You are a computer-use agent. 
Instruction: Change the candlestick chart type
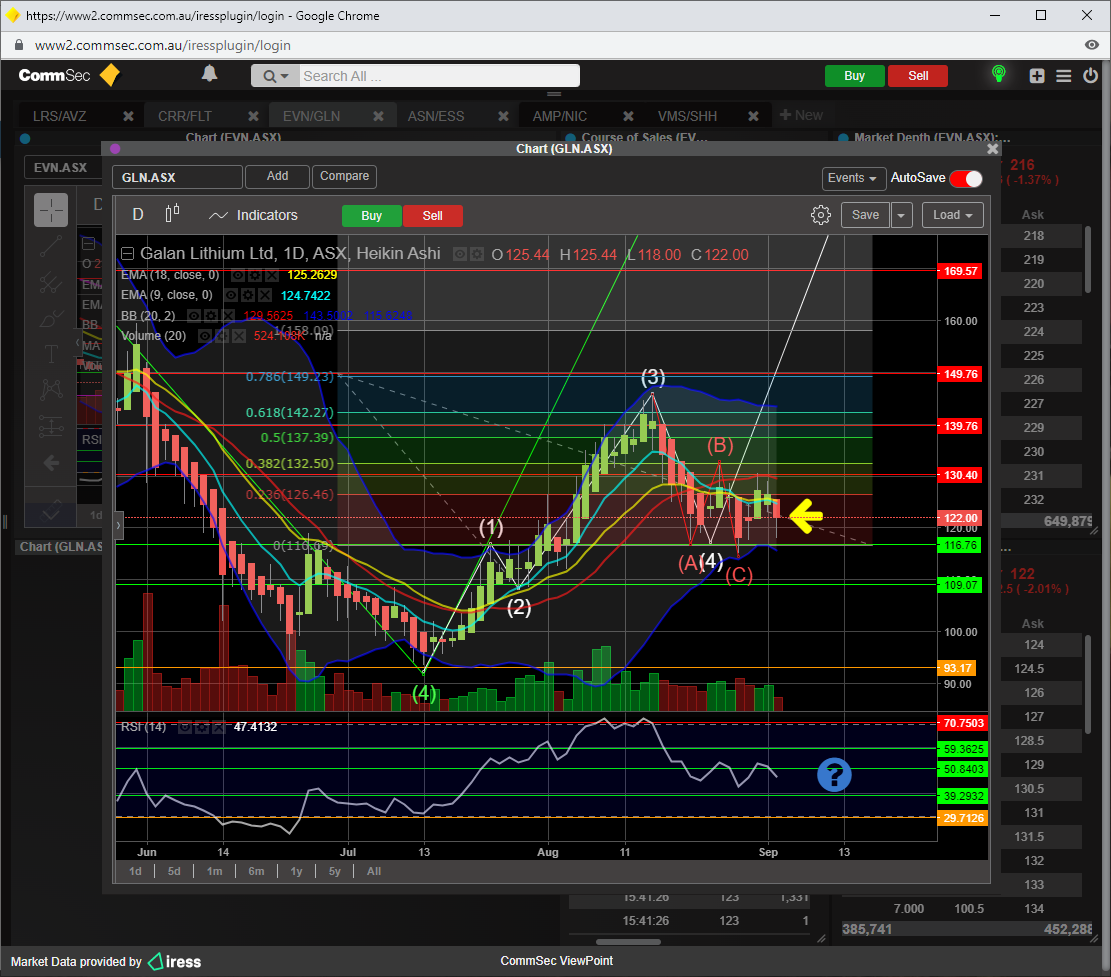(x=172, y=214)
